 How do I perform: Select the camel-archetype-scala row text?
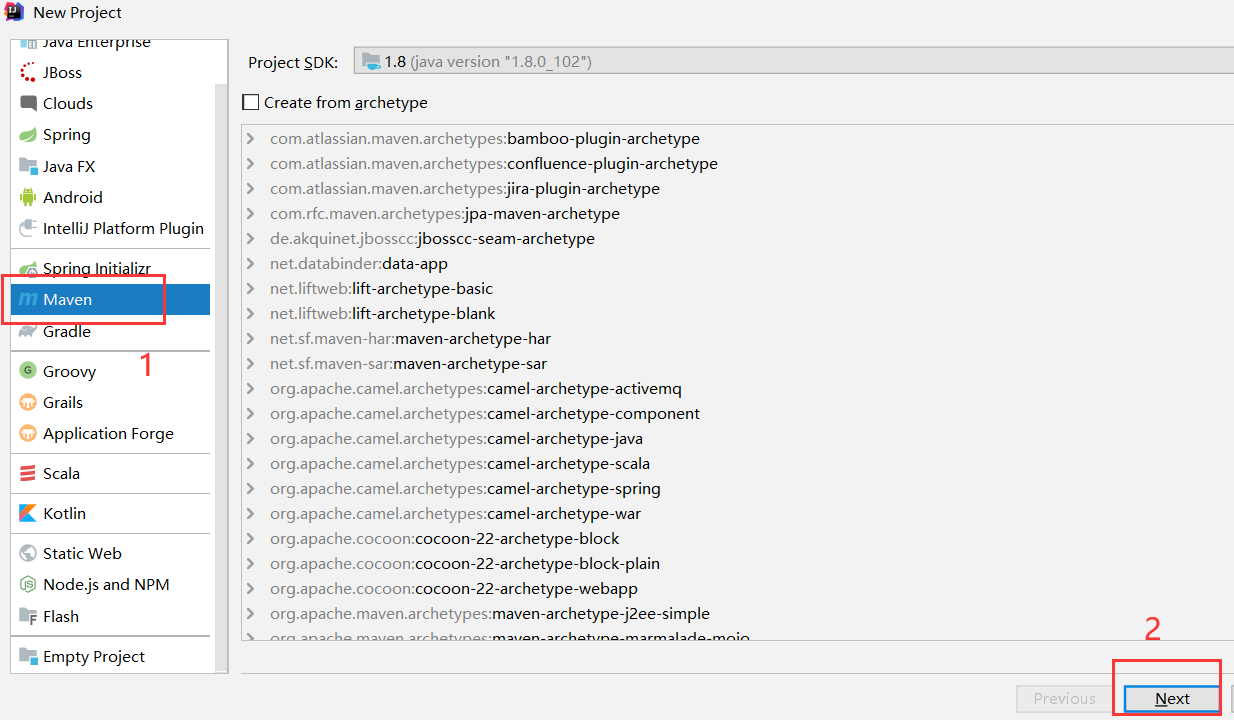(x=460, y=464)
